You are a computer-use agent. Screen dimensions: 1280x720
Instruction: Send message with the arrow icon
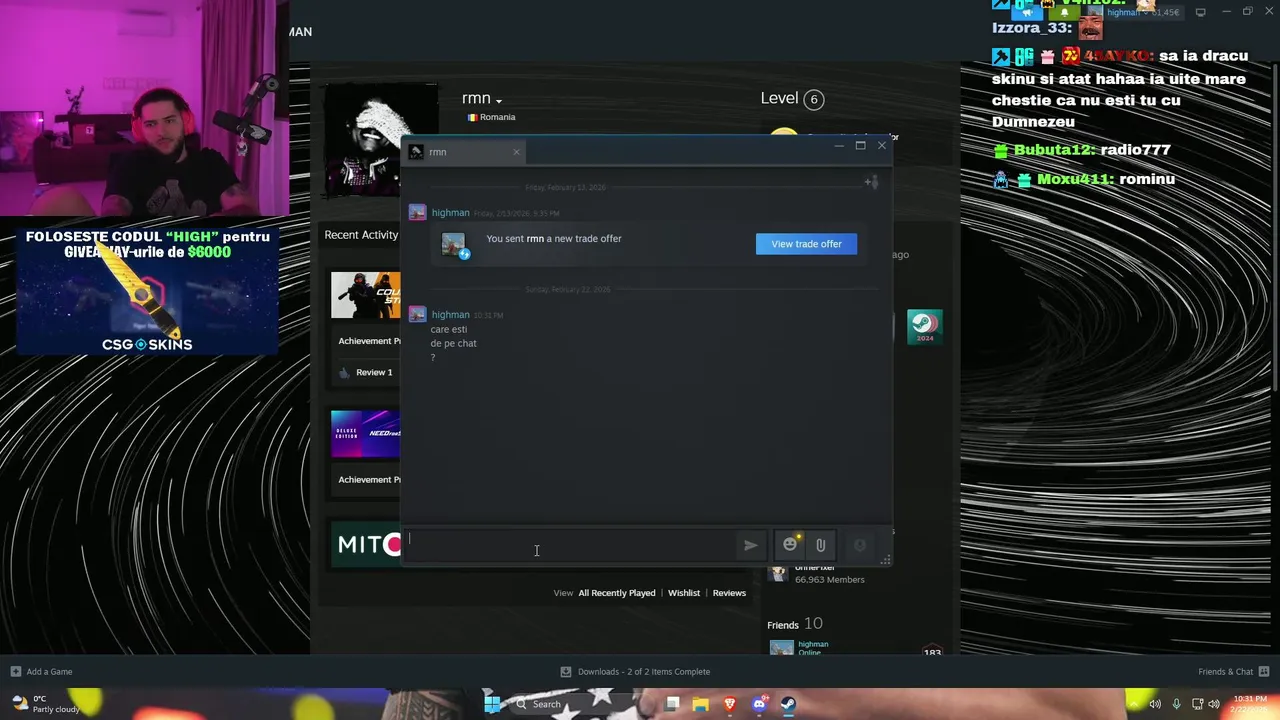(750, 545)
